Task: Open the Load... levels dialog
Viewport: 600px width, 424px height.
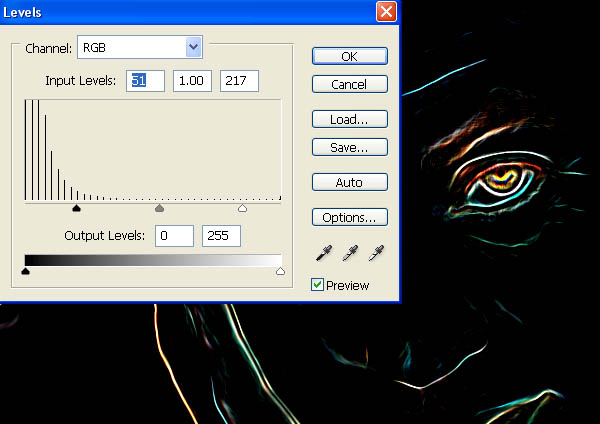Action: point(350,119)
